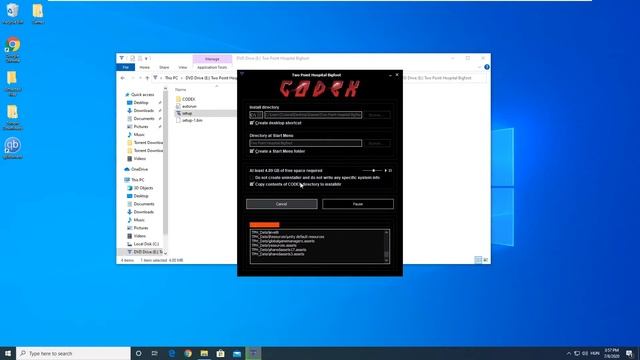This screenshot has width=640, height=360.
Task: Toggle Create desktop shortcut checkbox
Action: [x=252, y=122]
